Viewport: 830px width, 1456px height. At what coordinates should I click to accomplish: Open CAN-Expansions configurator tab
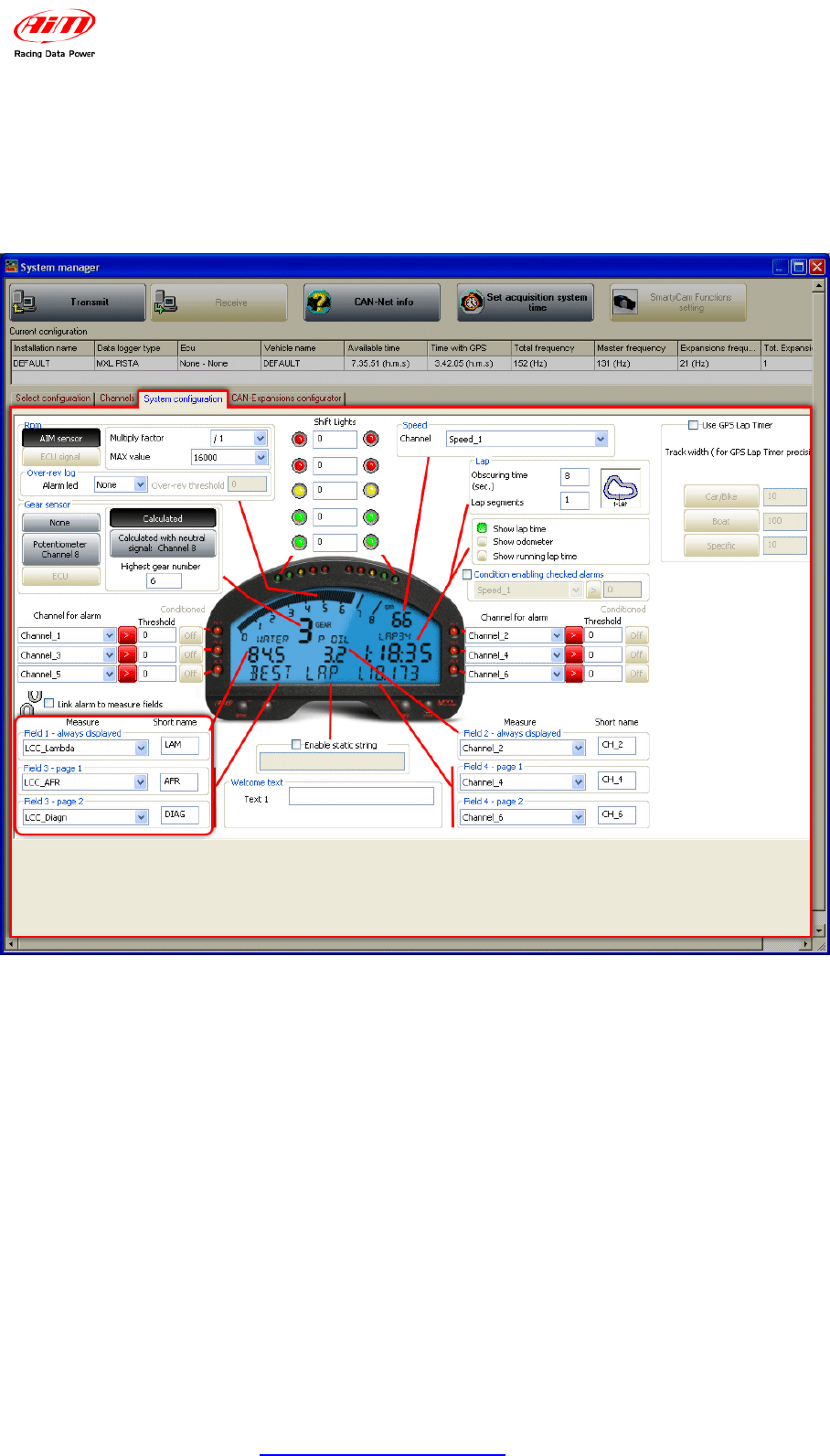[286, 399]
